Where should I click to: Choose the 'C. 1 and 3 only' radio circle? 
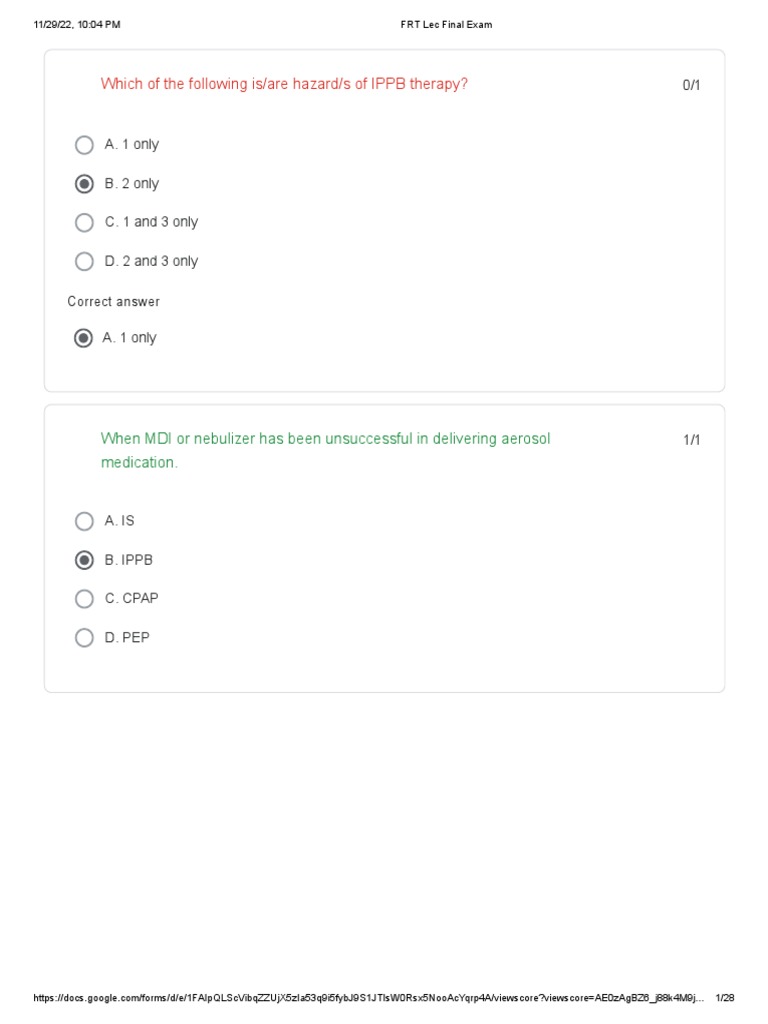coord(84,223)
